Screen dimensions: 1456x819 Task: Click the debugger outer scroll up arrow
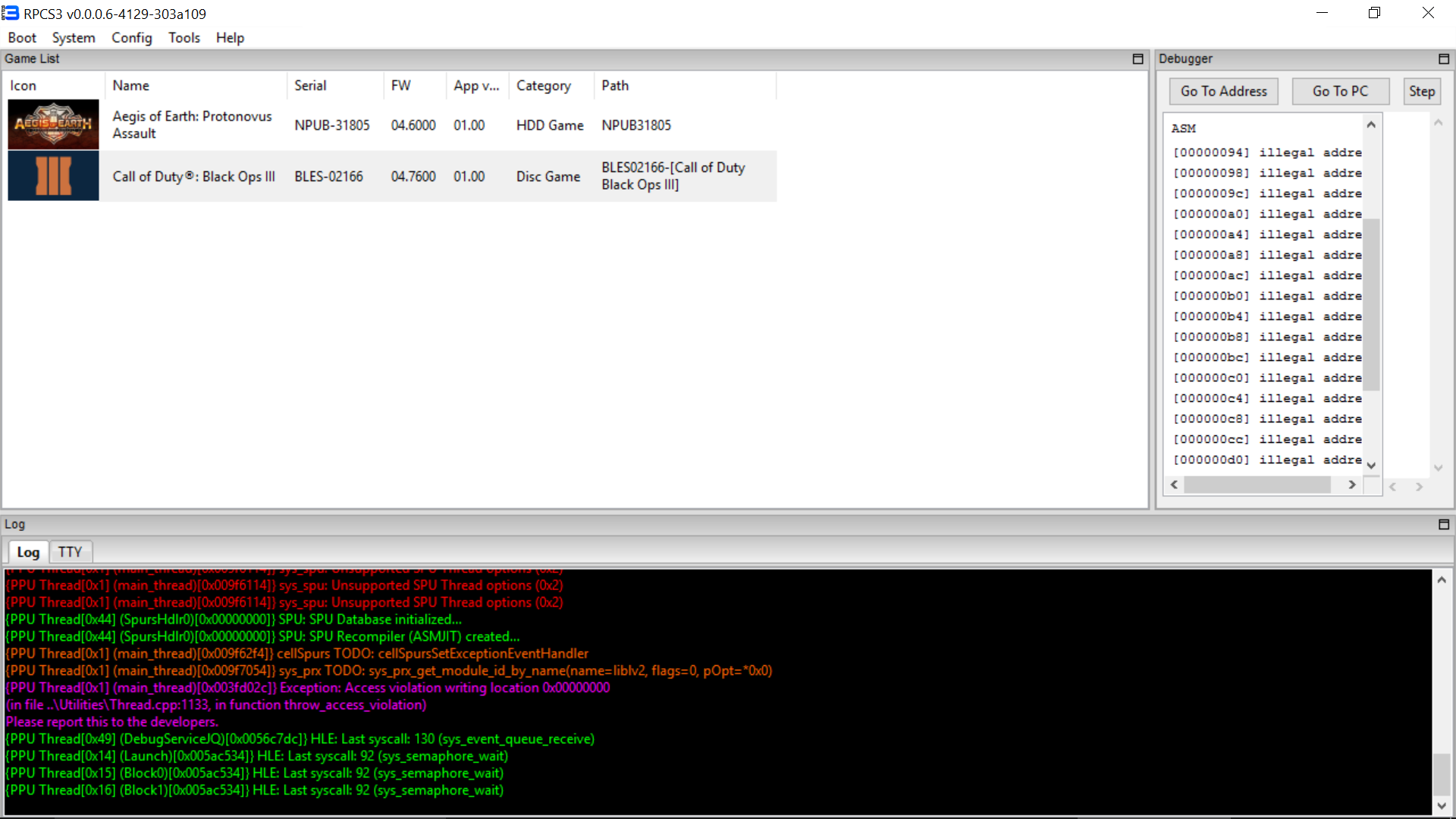click(x=1438, y=123)
